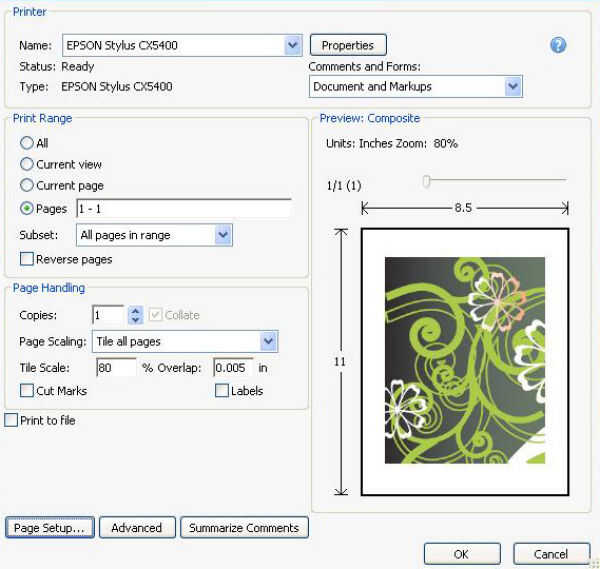Click the preview page slider handle
This screenshot has height=569, width=600.
coord(426,181)
